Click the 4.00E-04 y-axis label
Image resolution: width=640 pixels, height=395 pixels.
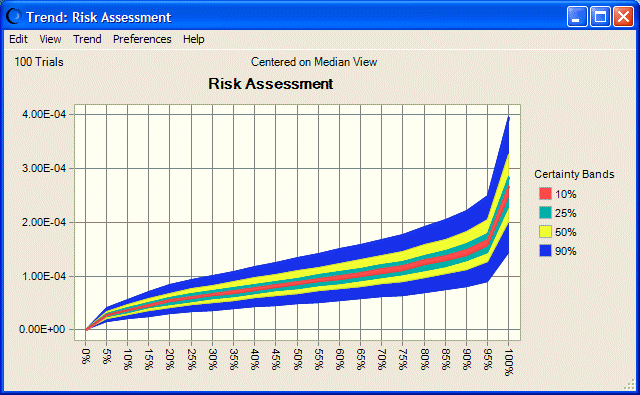click(x=44, y=114)
